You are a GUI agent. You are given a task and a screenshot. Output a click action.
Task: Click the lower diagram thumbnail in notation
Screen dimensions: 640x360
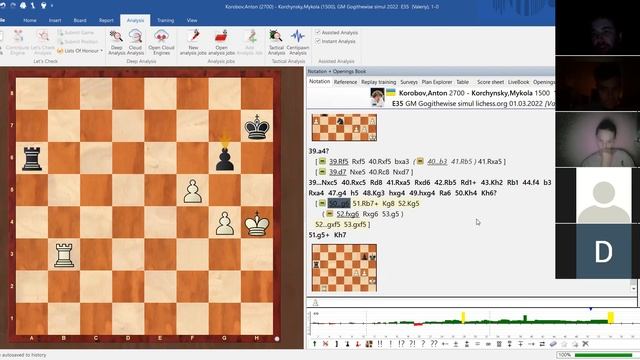pyautogui.click(x=344, y=268)
